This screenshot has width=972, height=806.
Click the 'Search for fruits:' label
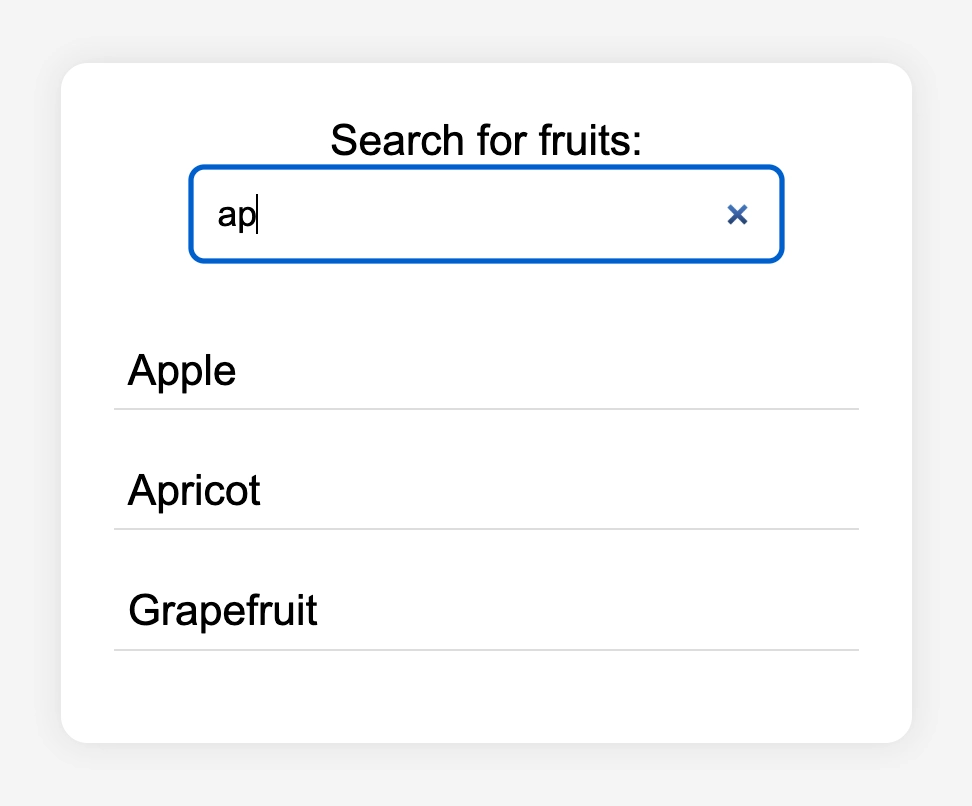click(486, 139)
